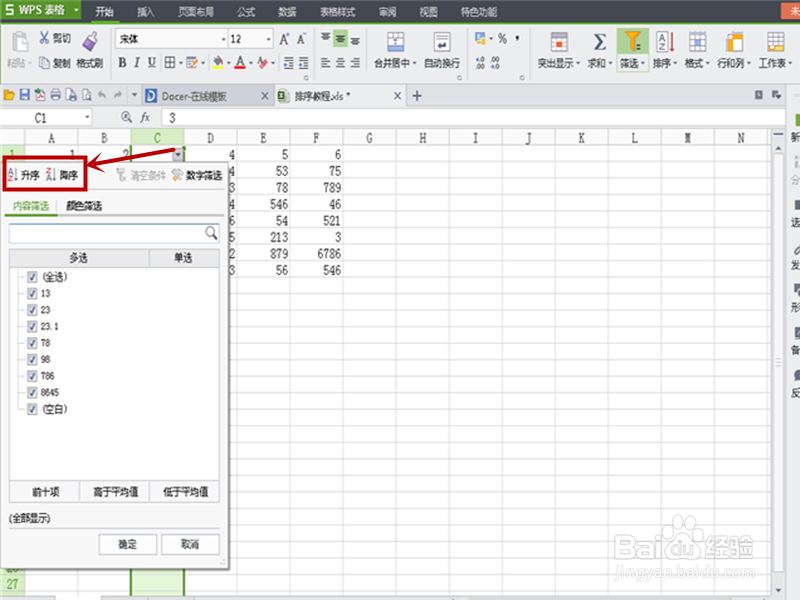Uncheck the 13 filter checkbox

click(32, 293)
